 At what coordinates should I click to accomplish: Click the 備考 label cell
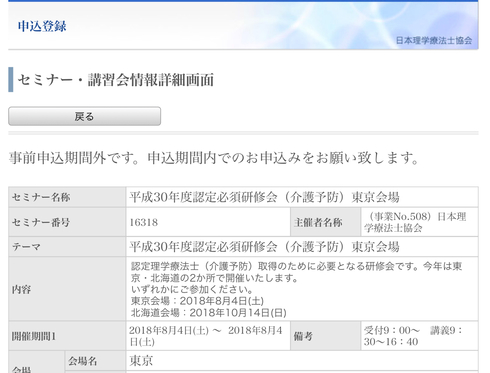(x=325, y=336)
